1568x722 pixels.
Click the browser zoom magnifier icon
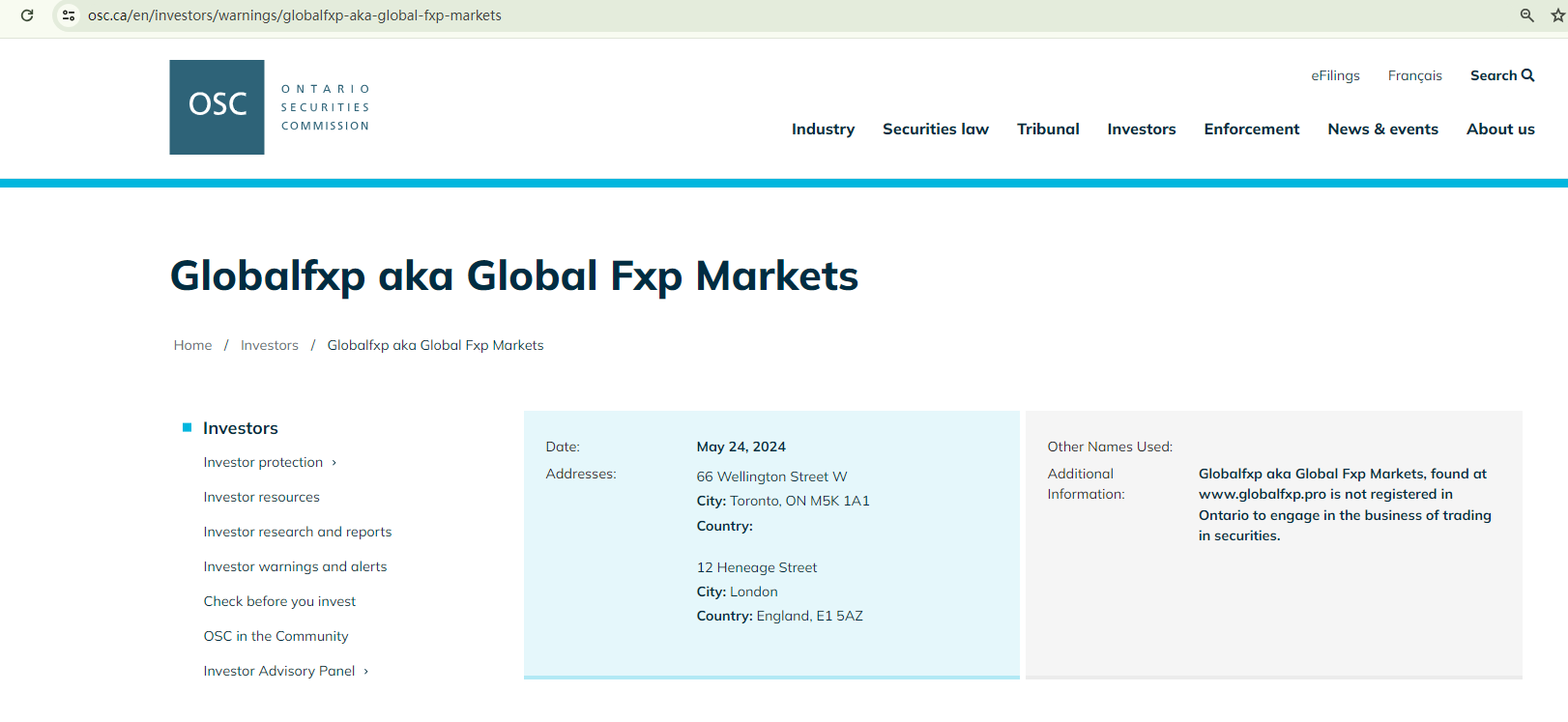pyautogui.click(x=1526, y=15)
